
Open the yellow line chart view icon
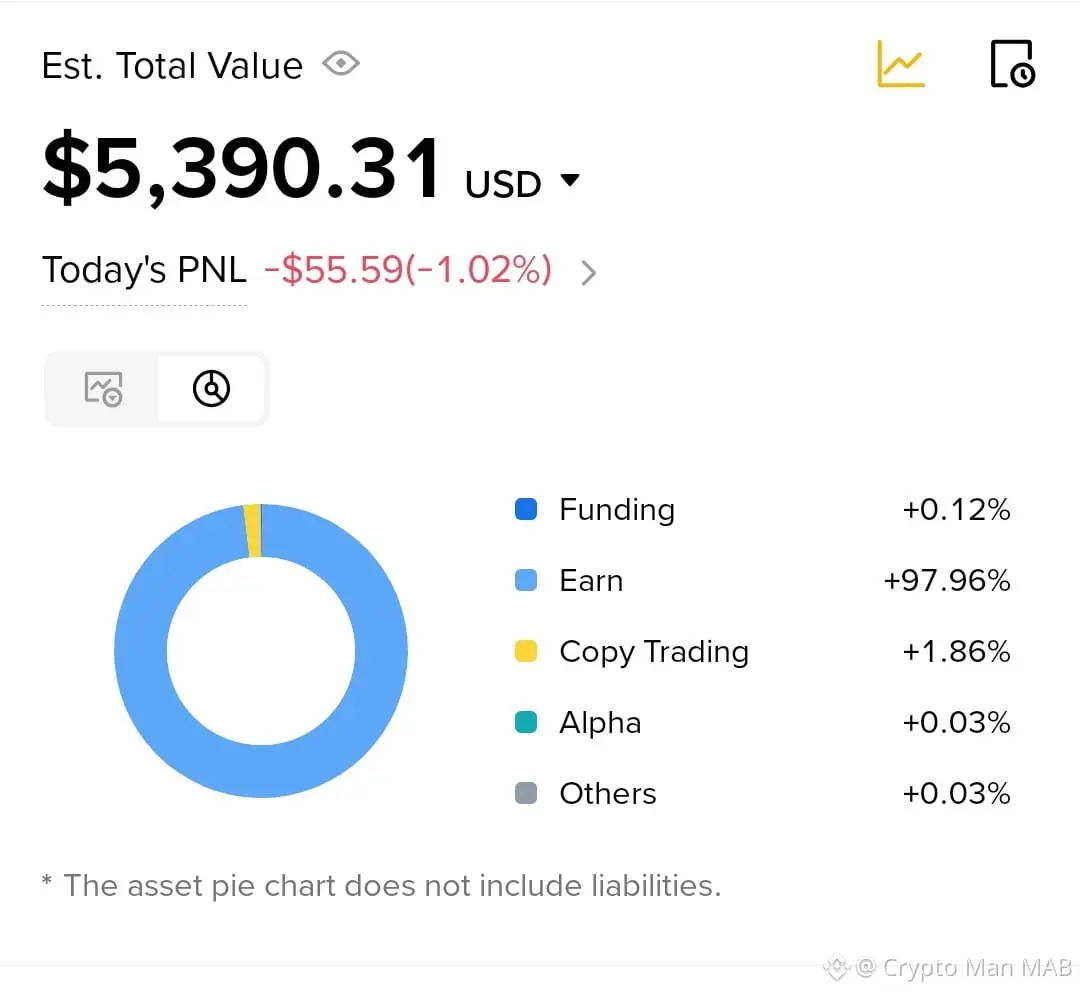coord(900,64)
